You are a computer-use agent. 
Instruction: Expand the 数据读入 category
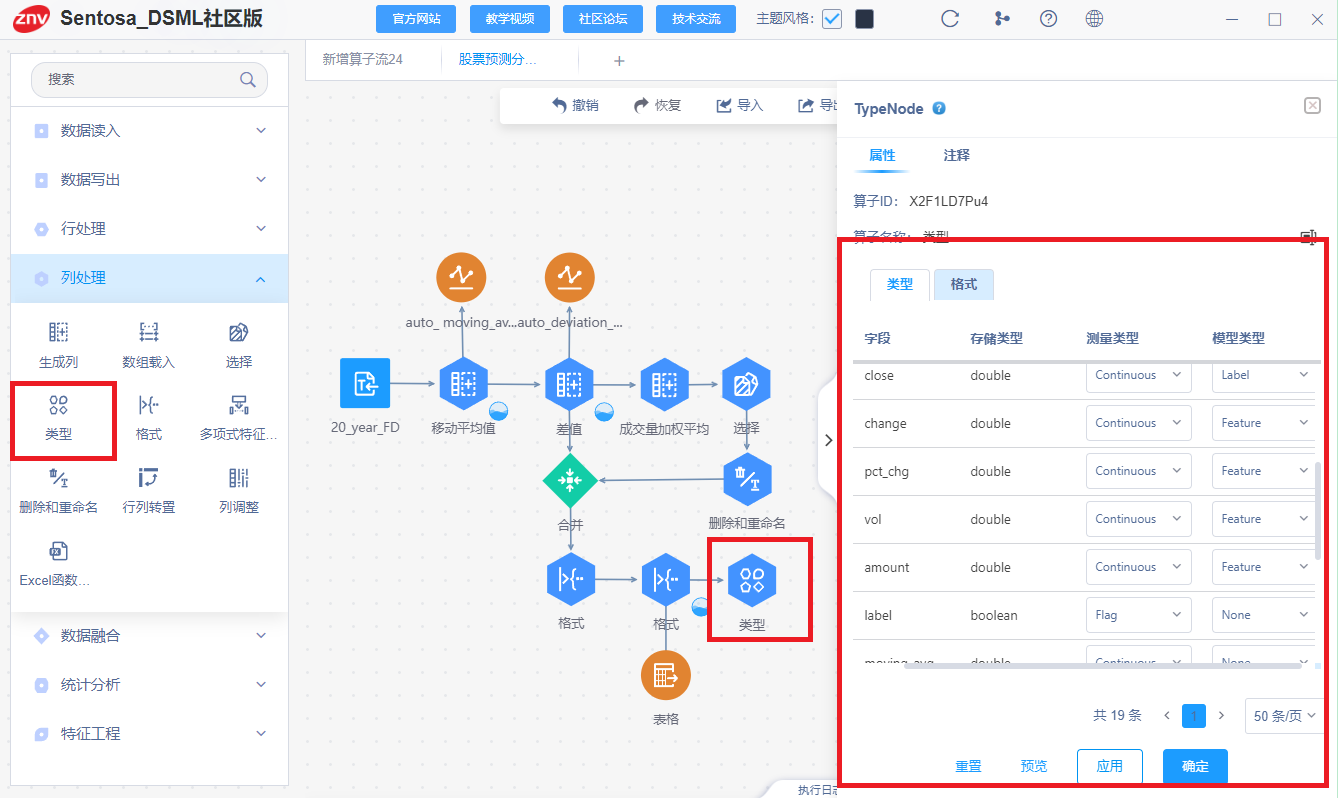tap(149, 131)
